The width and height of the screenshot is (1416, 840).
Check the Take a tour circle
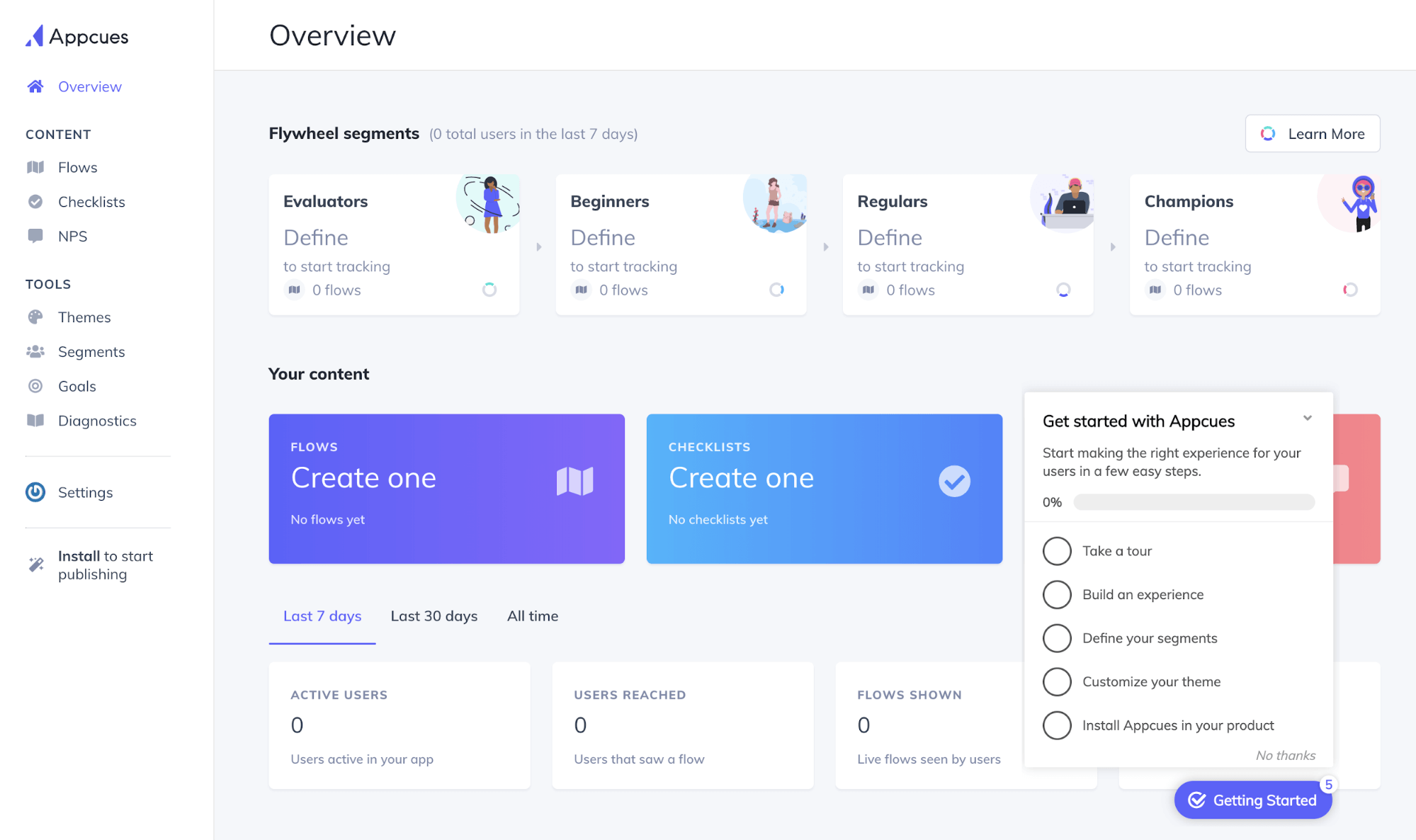[x=1057, y=551]
